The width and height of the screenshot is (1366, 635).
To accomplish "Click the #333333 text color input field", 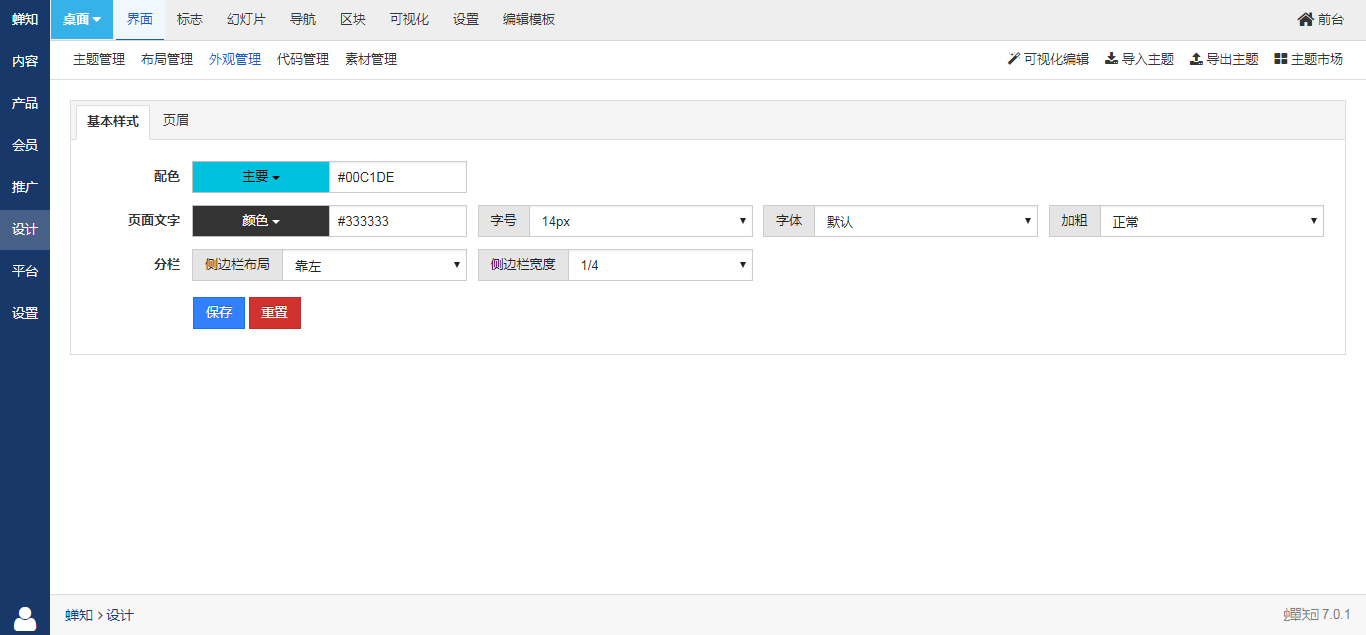I will (397, 221).
